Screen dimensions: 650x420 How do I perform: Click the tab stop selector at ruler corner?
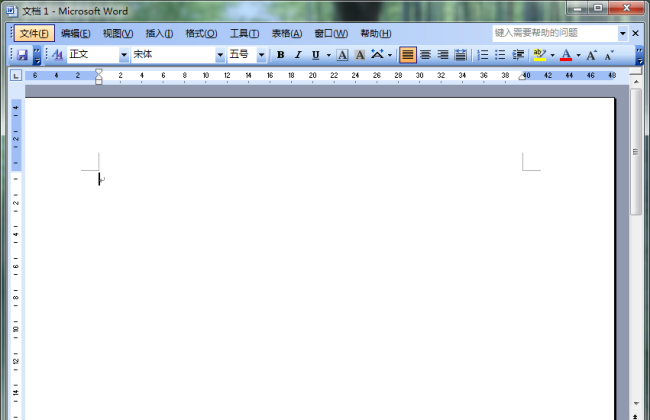(16, 75)
